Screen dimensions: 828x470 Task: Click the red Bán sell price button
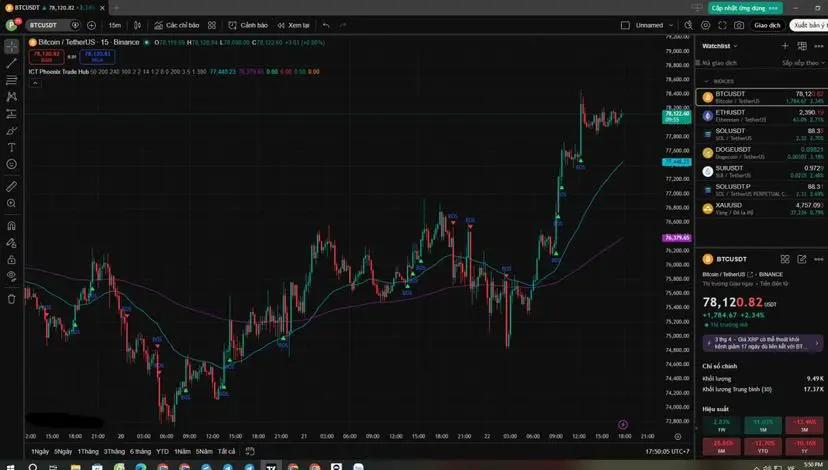46,57
